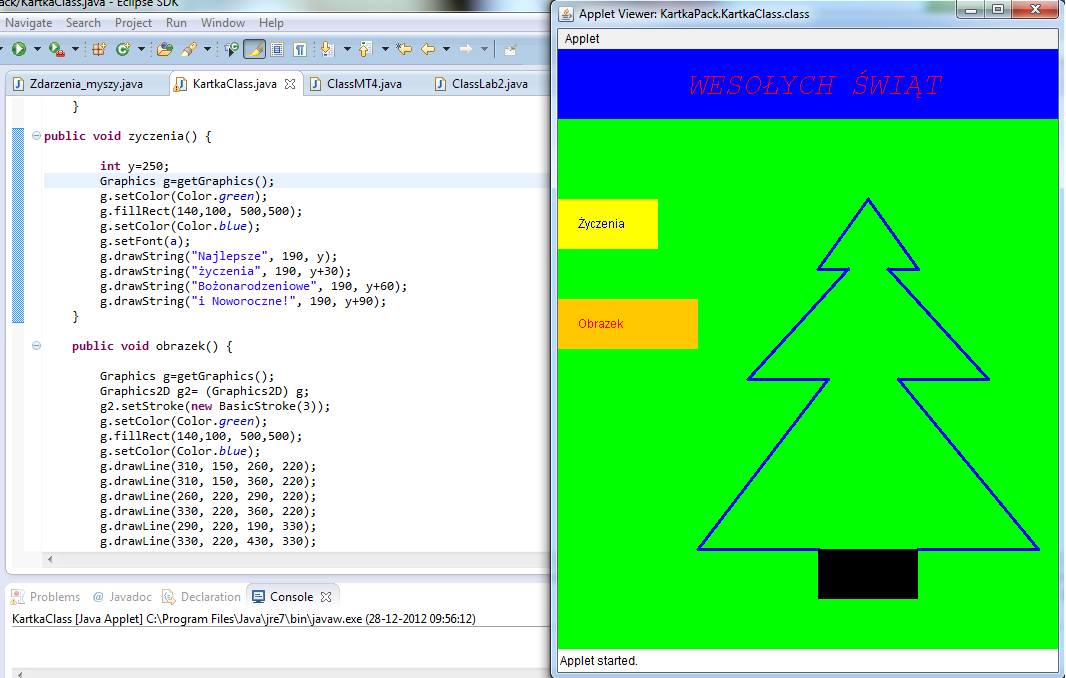Toggle Block Selection Mode button

coord(277,48)
